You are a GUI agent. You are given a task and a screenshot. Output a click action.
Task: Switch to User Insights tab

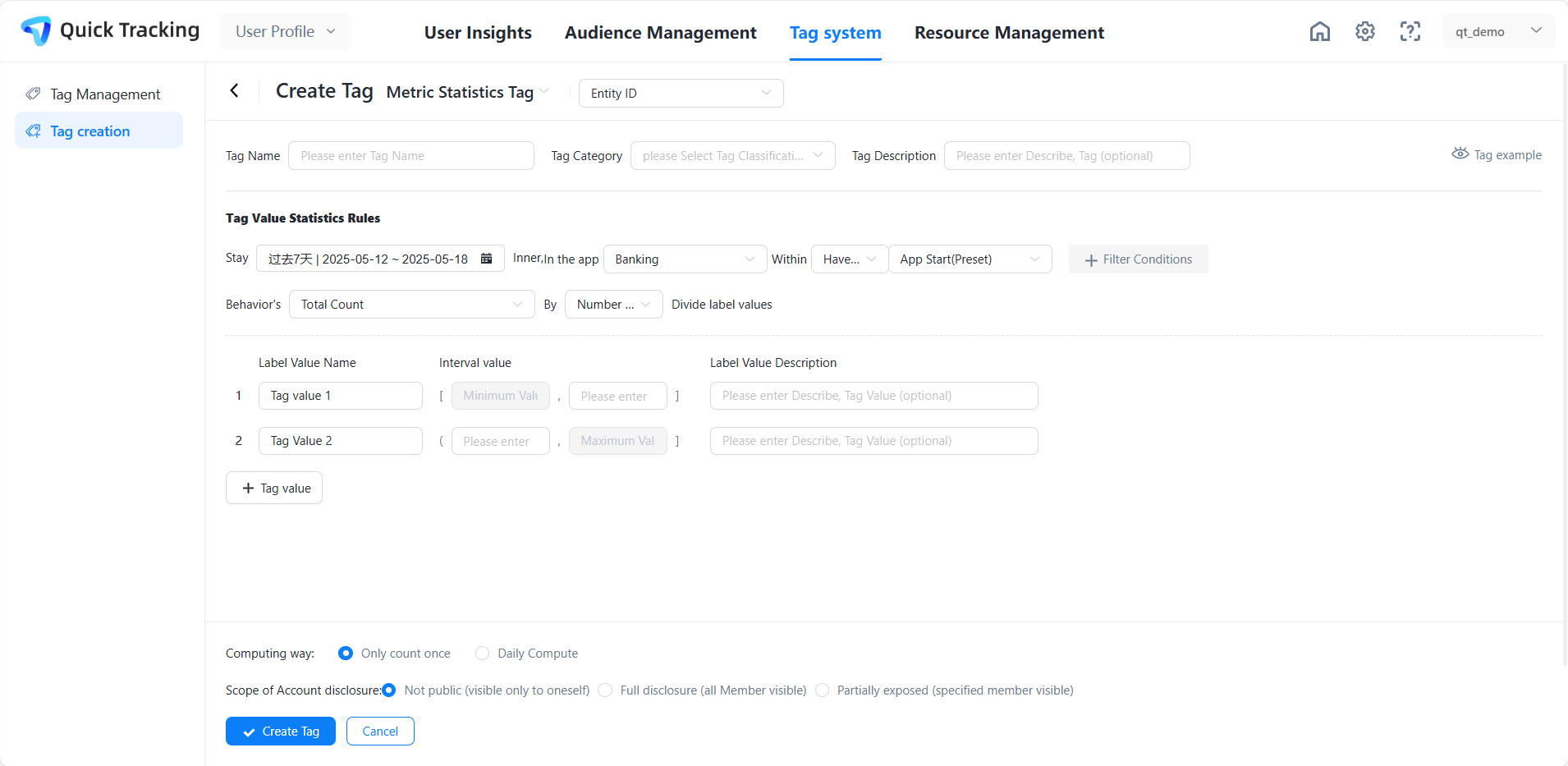478,33
